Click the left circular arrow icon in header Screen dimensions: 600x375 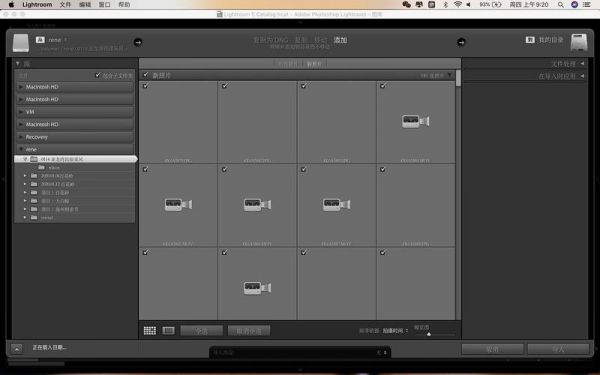coord(138,42)
